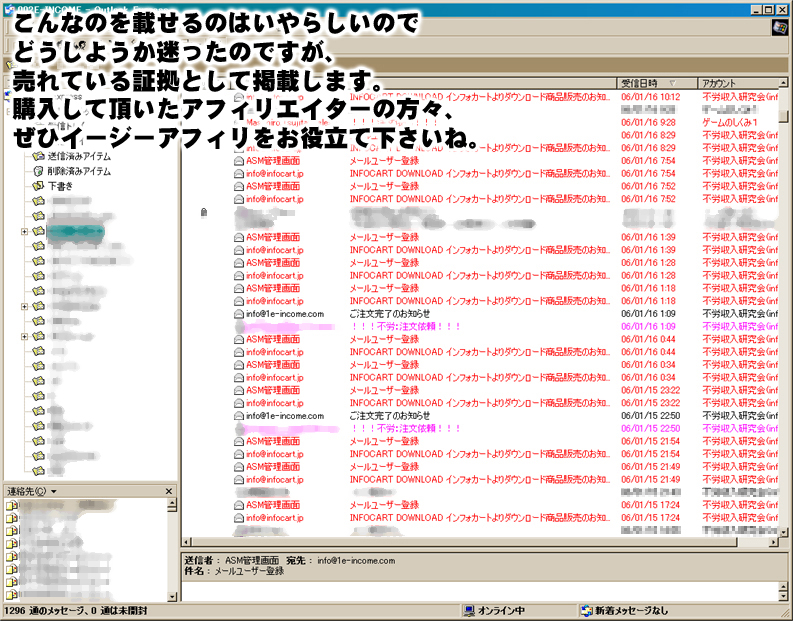This screenshot has height=621, width=793.
Task: Click message list scrollbar up arrow
Action: tap(783, 82)
